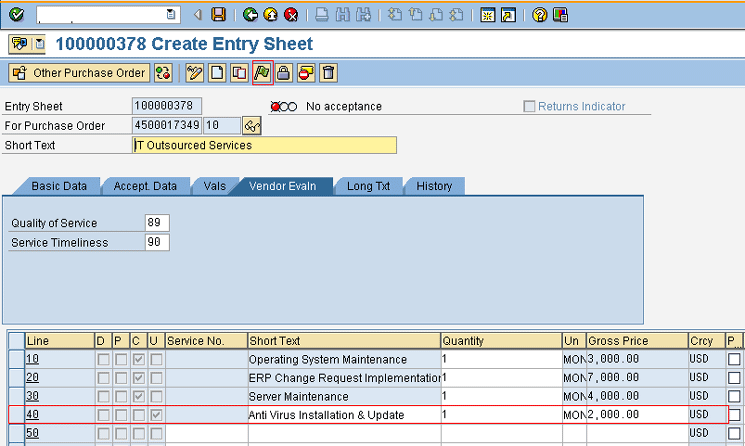Click the traffic-light icon beside Other Purchase Order
Viewport: 745px width, 446px height.
coord(163,73)
